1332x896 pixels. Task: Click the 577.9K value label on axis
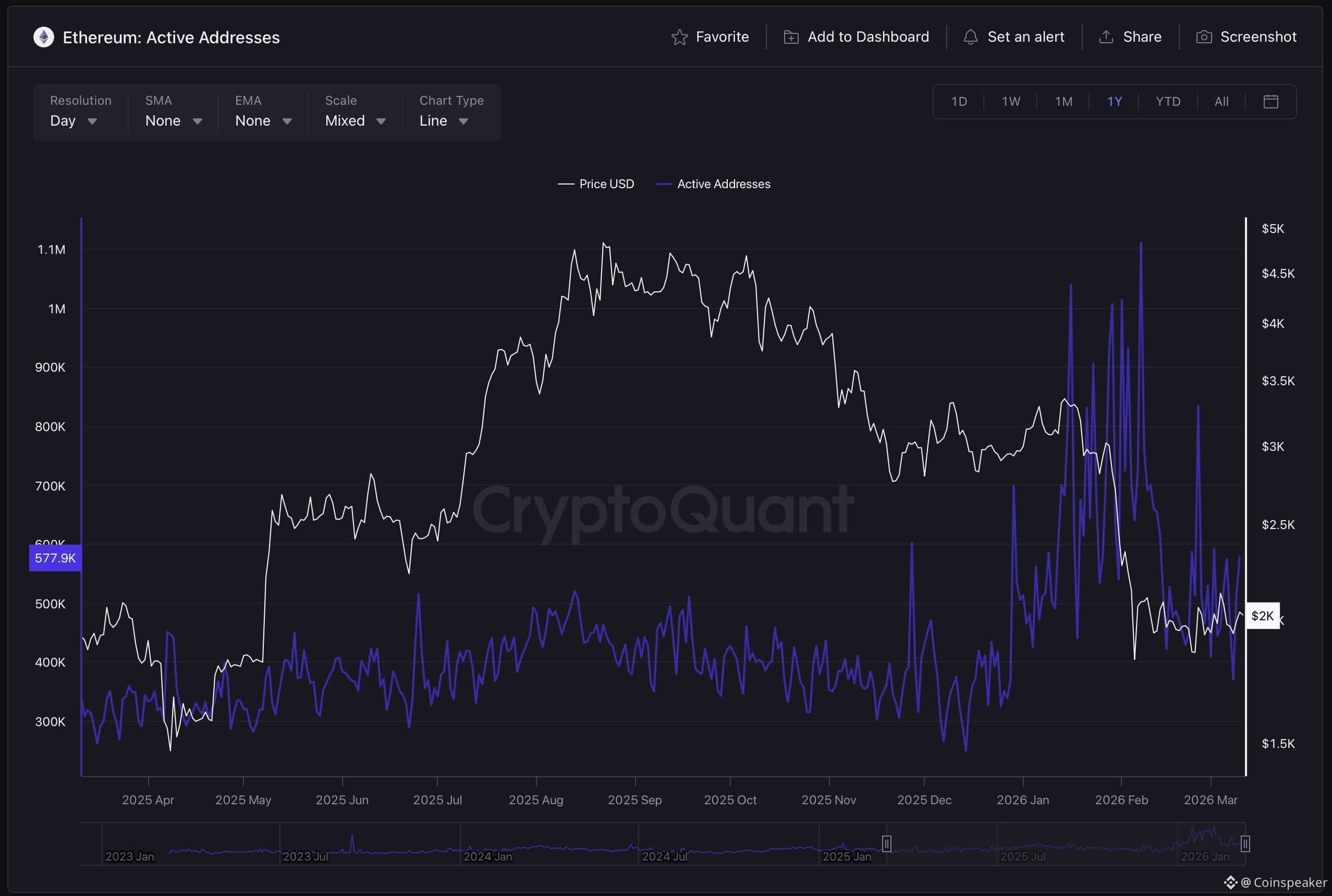(x=55, y=558)
